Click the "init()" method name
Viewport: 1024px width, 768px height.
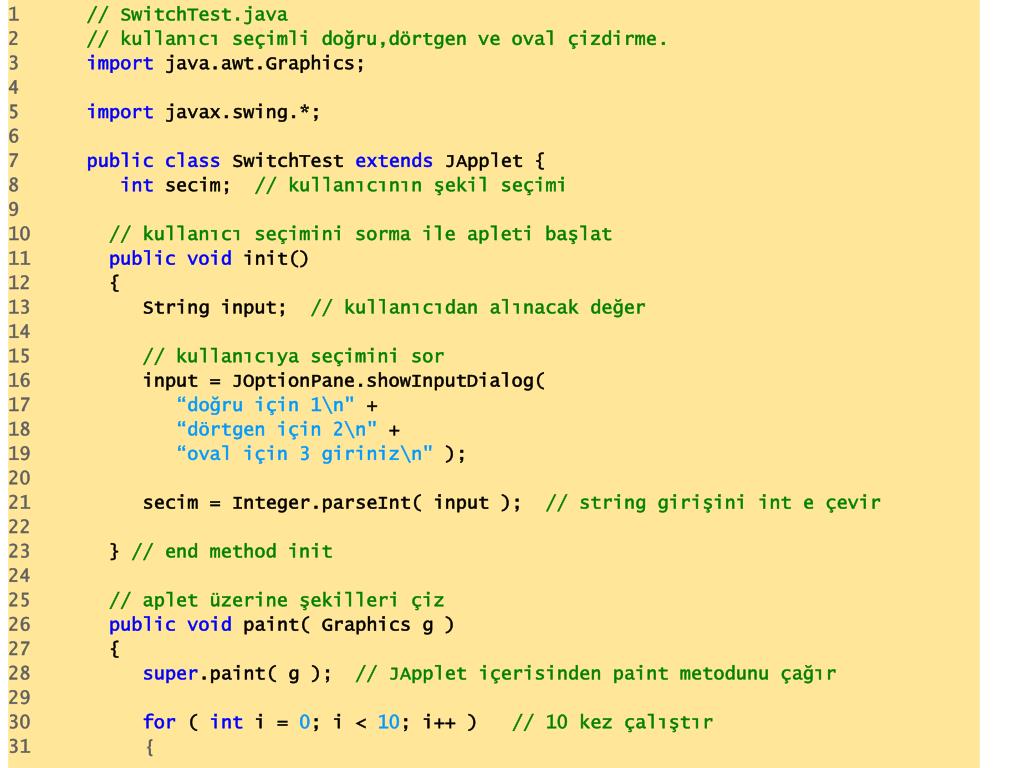pos(276,259)
